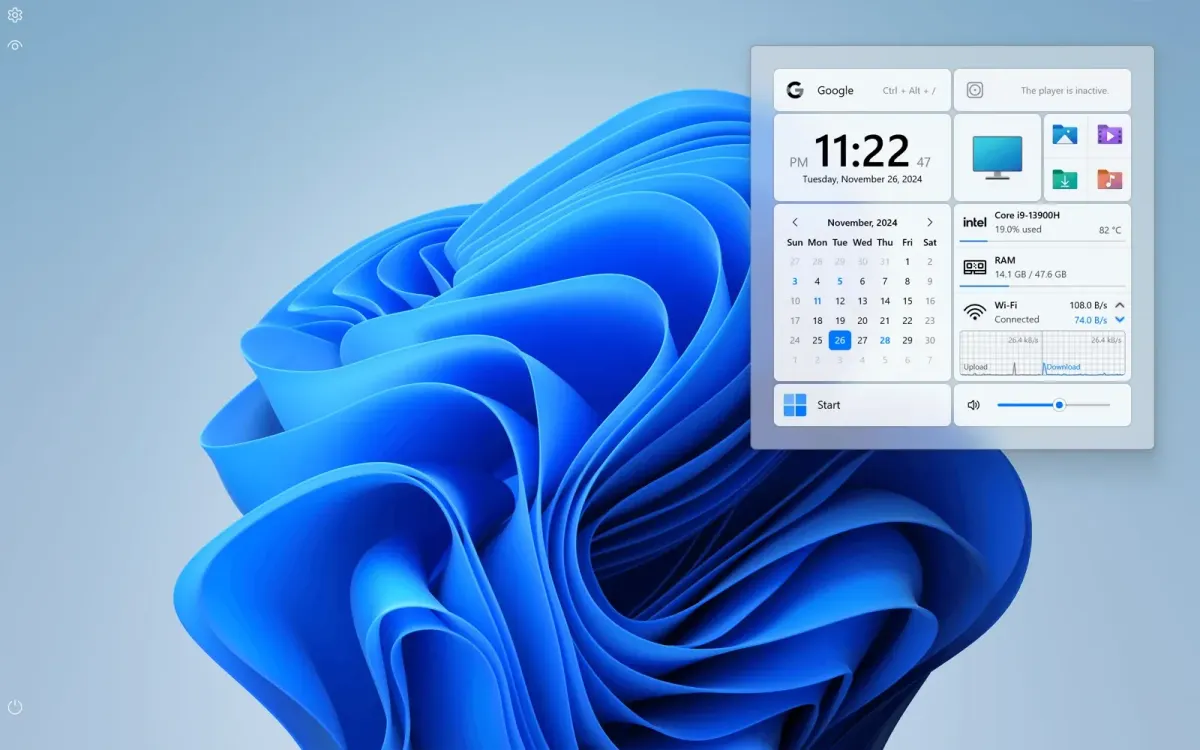Open the settings gear icon

coord(15,15)
